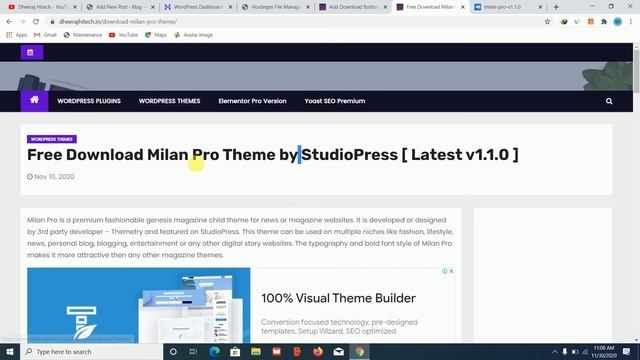
Task: Switch to the Add New Post tab
Action: [x=120, y=7]
